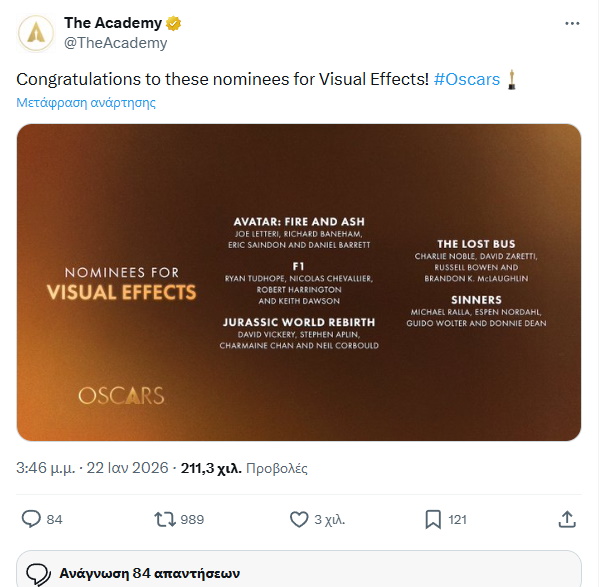The image size is (606, 587).
Task: Click the 121 bookmarks count
Action: [x=458, y=520]
